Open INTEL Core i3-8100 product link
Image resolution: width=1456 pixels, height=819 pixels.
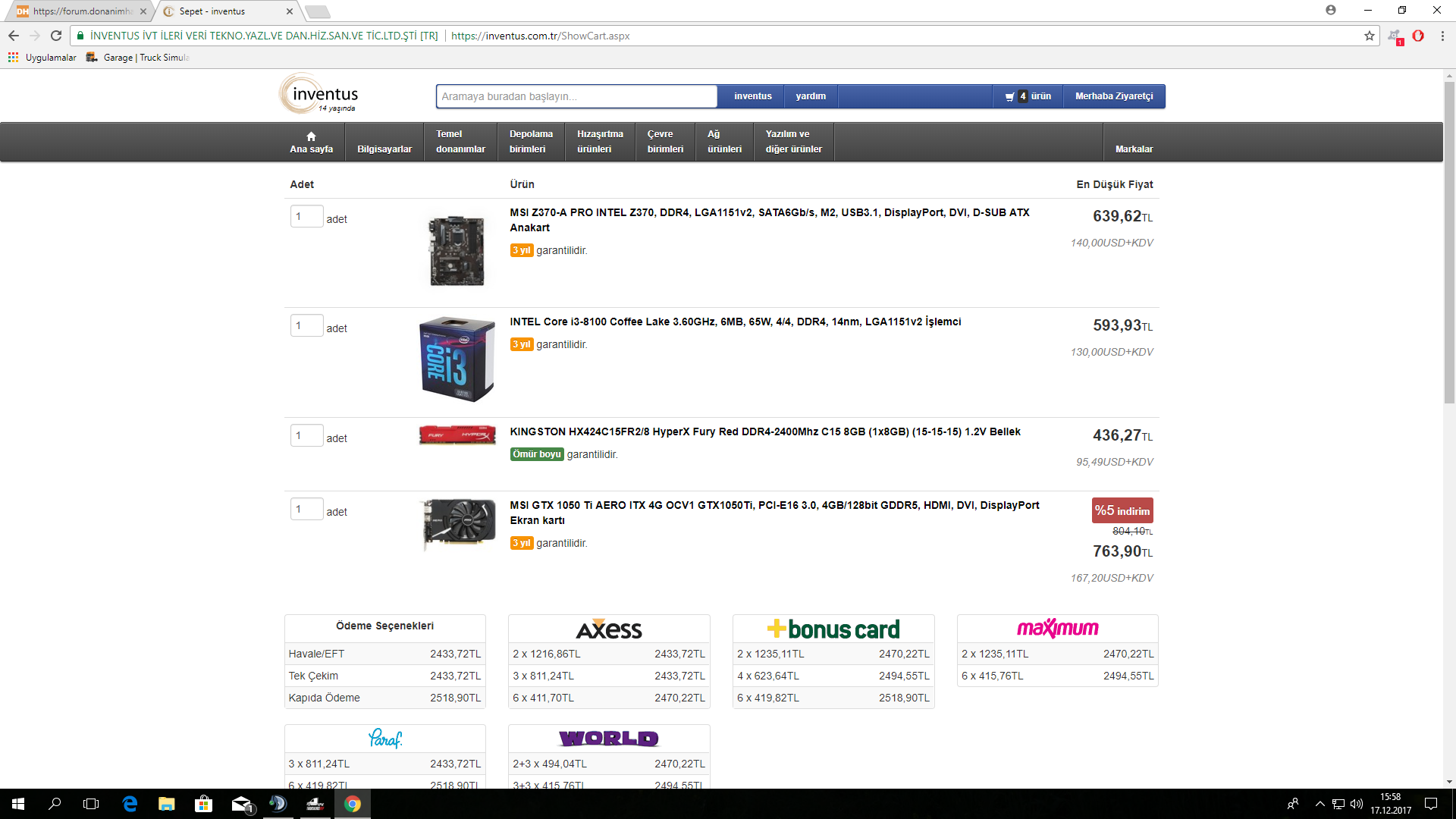(735, 322)
